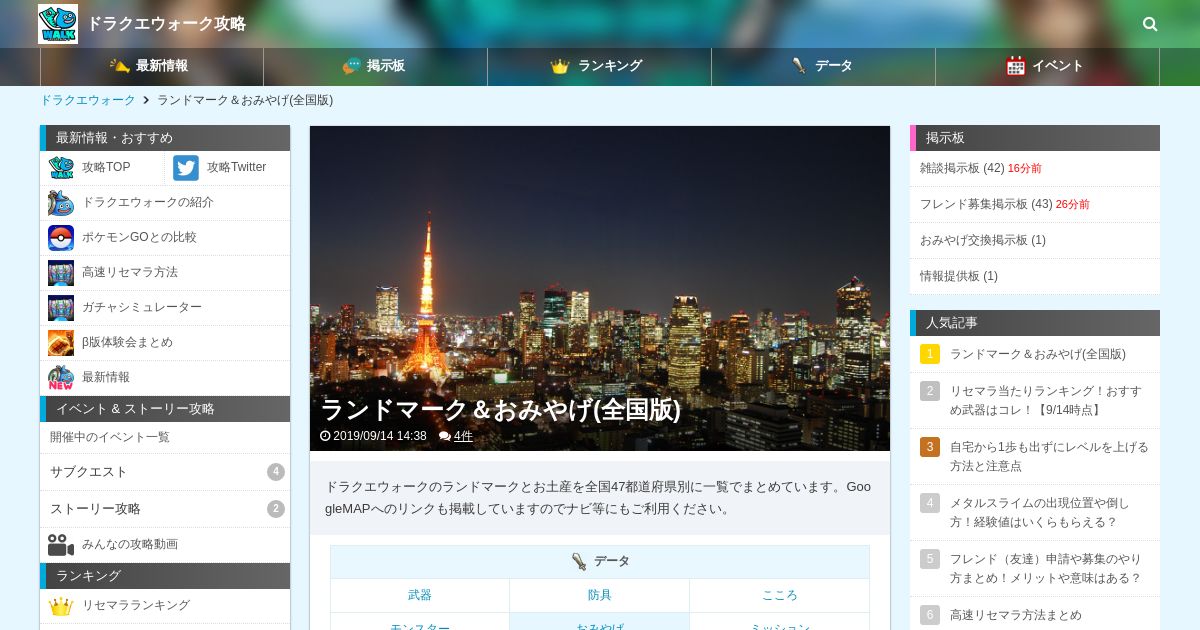This screenshot has width=1200, height=630.
Task: Click ドラクエウォーク breadcrumb link
Action: (x=88, y=100)
